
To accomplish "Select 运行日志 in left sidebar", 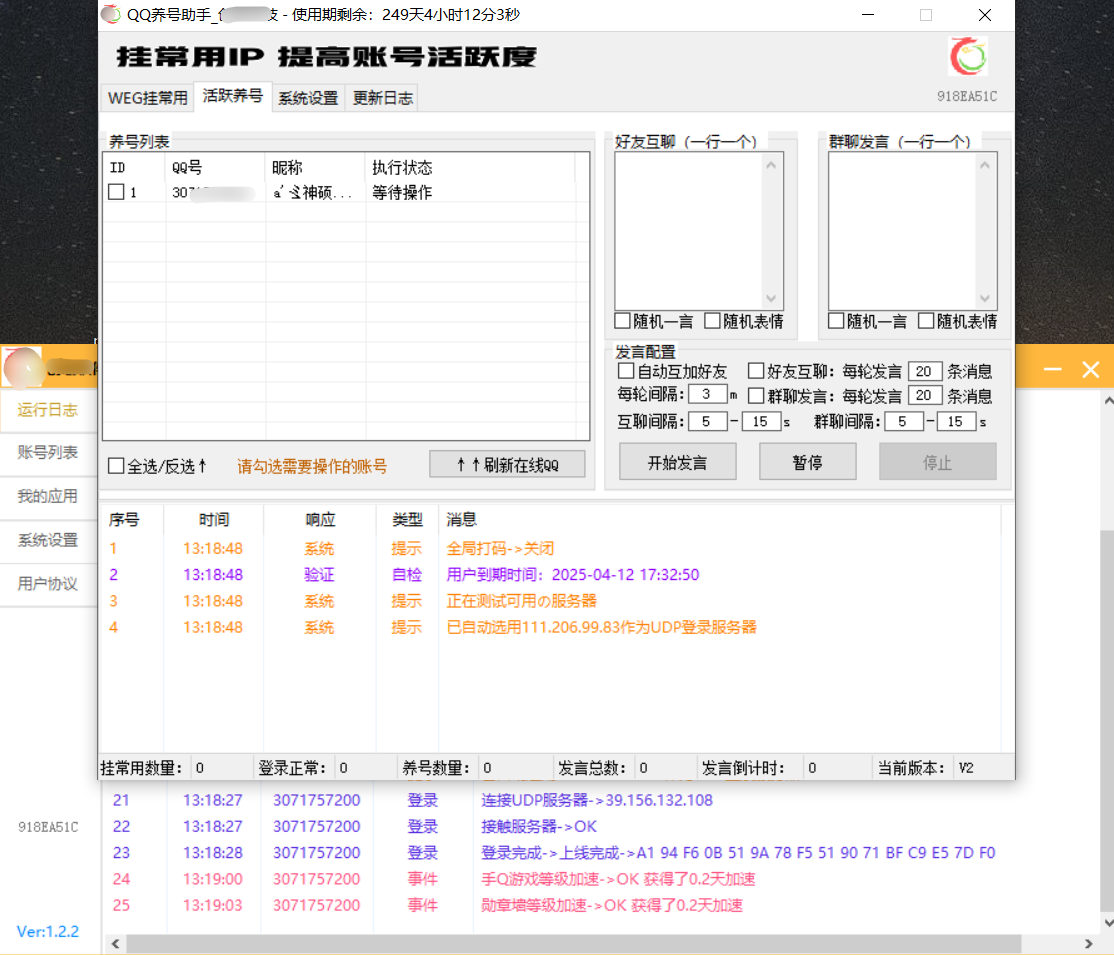I will point(48,410).
